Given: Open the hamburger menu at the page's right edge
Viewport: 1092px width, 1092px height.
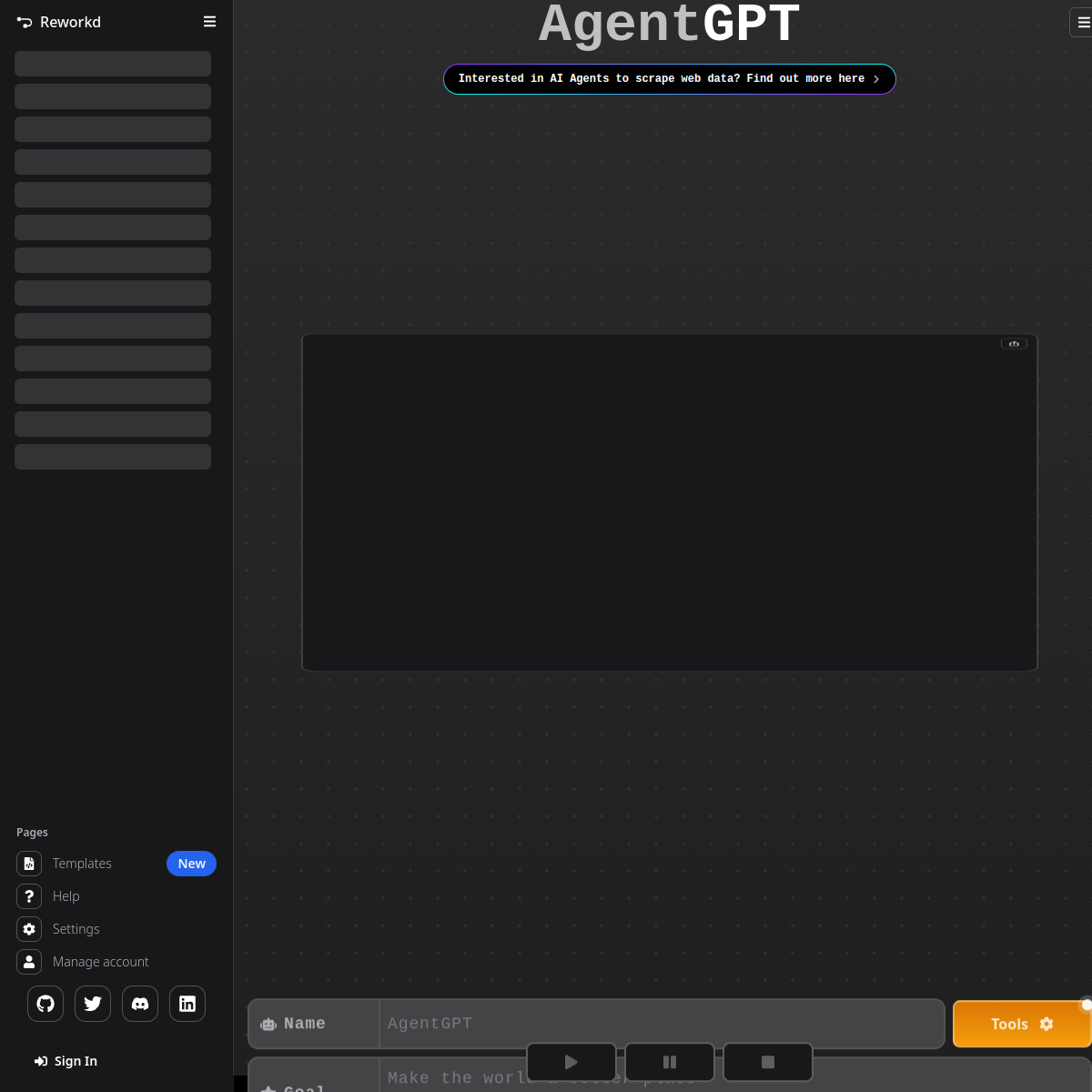Looking at the screenshot, I should [1082, 23].
